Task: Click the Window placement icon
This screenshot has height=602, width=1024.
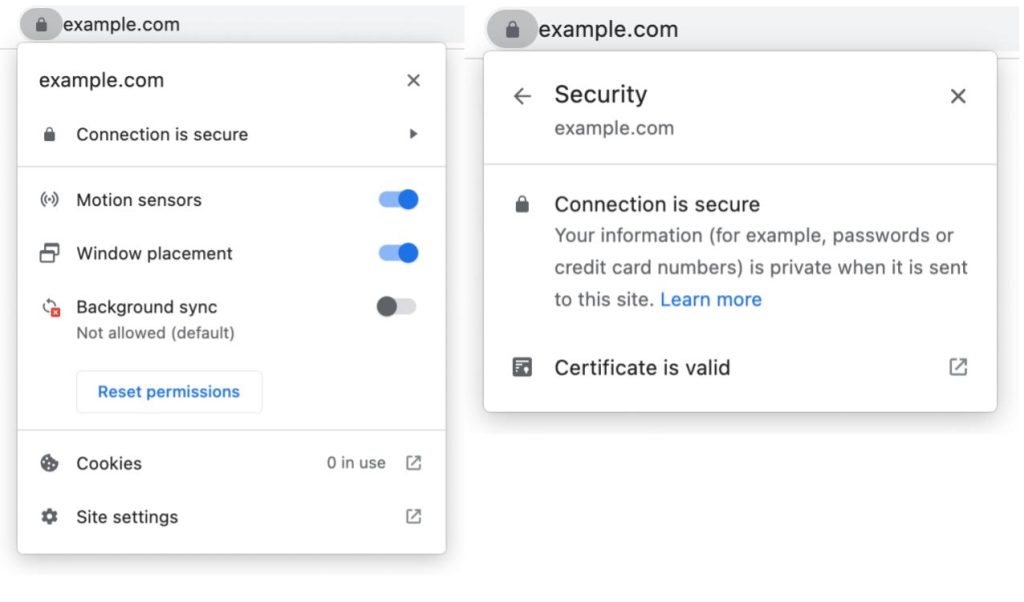Action: [49, 254]
